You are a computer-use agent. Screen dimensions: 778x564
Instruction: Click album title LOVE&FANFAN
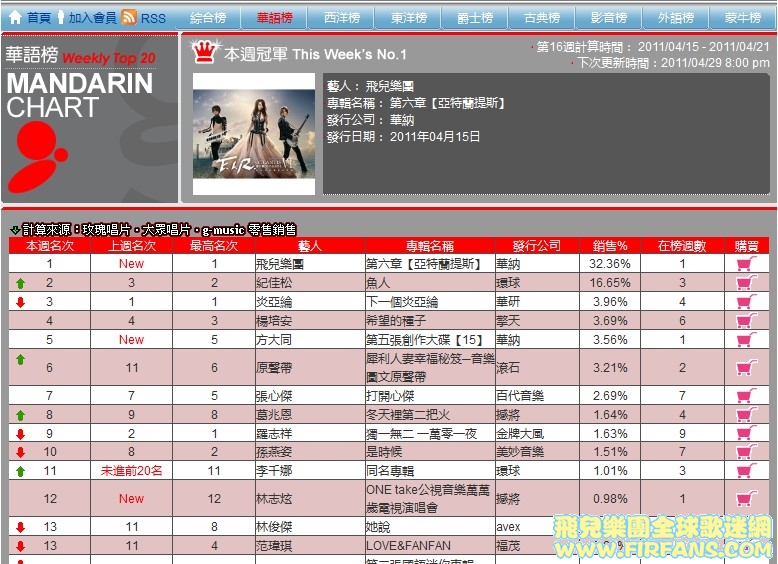(408, 546)
